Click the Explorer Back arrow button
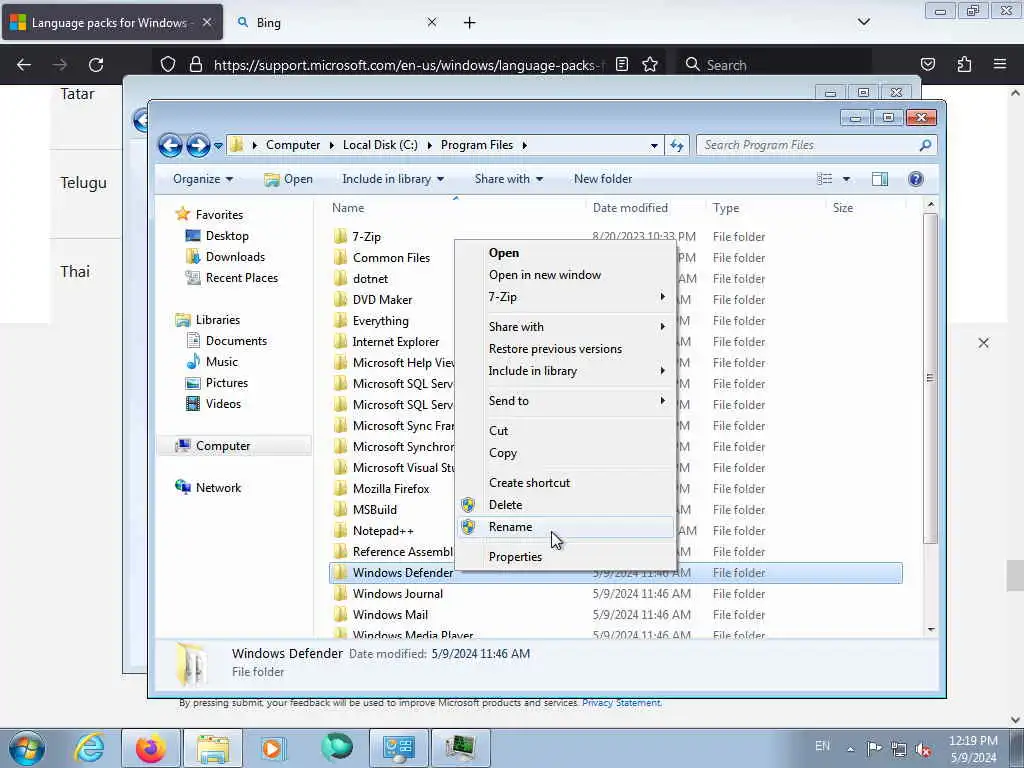The width and height of the screenshot is (1024, 768). 170,145
